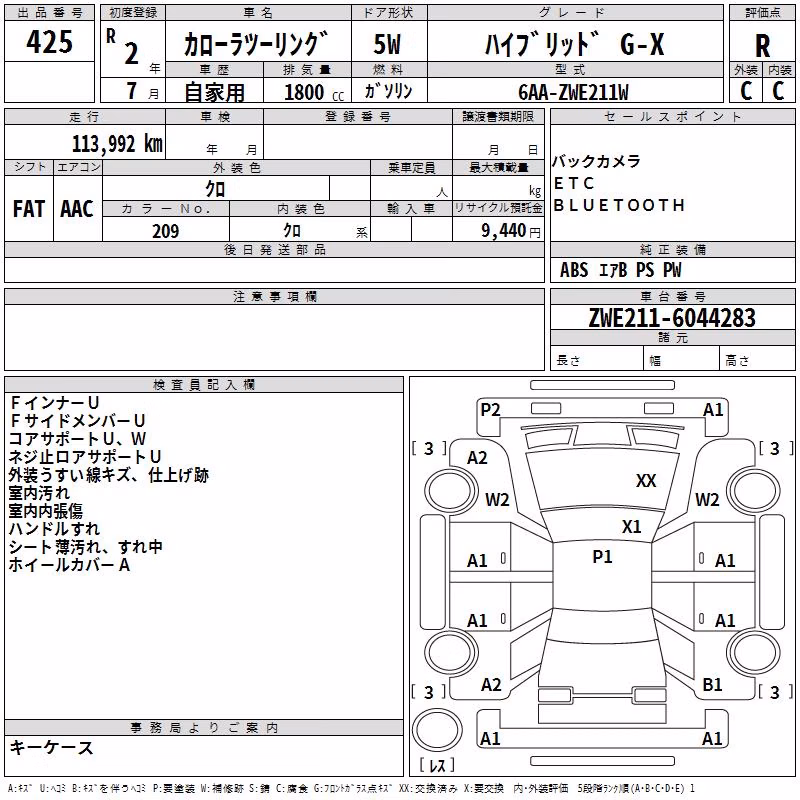Click the ETC sales point

[574, 183]
